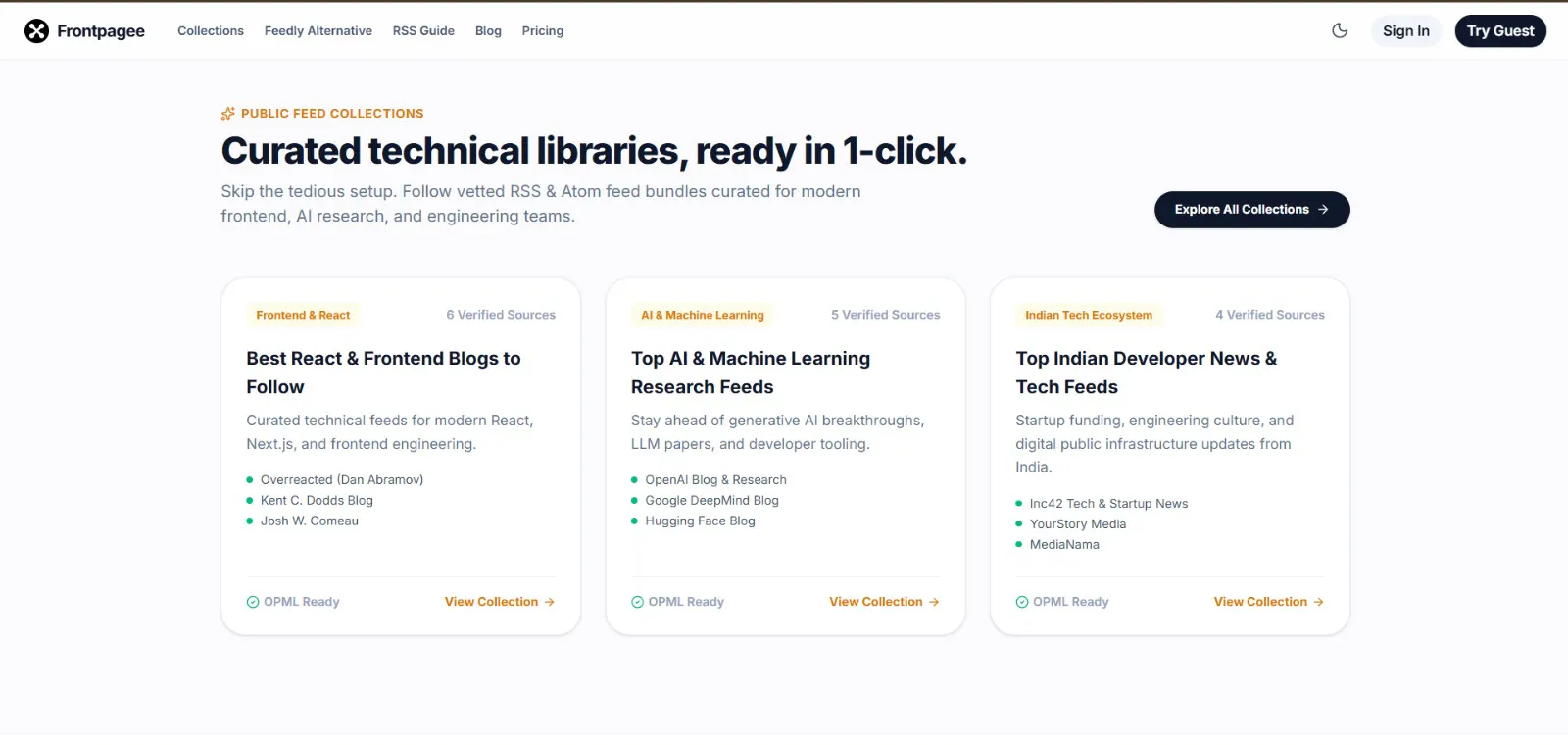View Collection for AI & Machine Learning feeds
Screen dimensions: 1568x745
click(x=884, y=602)
